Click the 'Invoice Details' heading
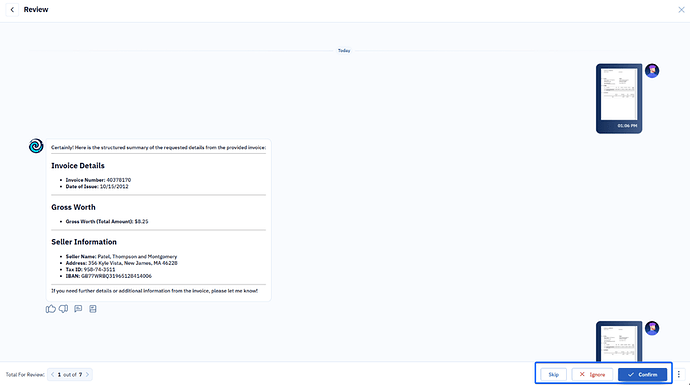This screenshot has width=690, height=385. tap(78, 166)
